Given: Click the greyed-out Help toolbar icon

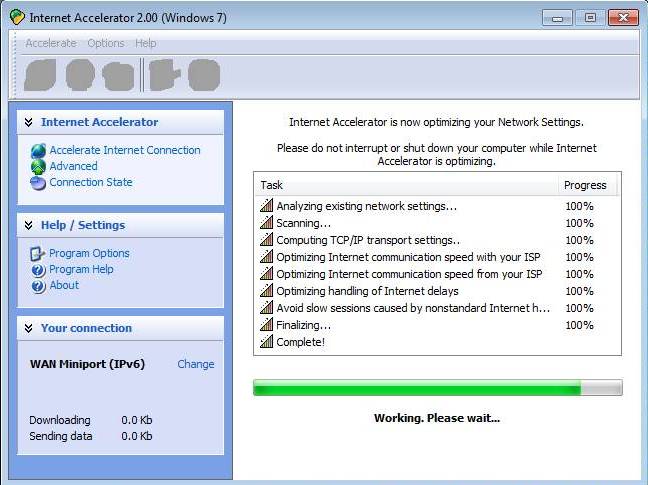Looking at the screenshot, I should point(204,75).
